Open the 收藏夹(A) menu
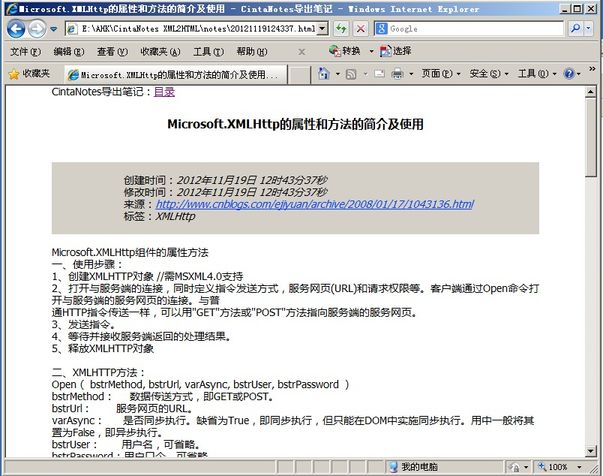 160,52
